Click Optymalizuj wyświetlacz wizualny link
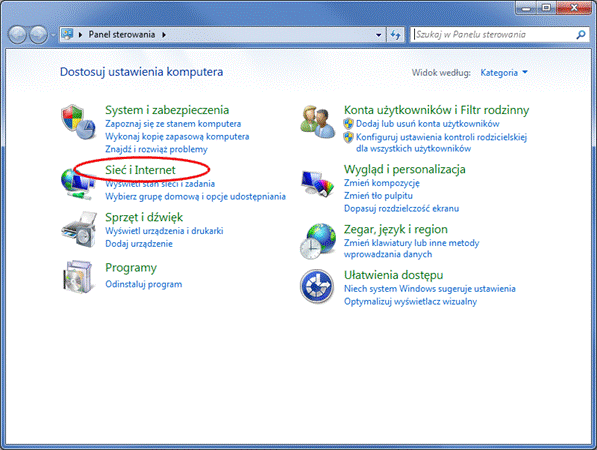This screenshot has width=597, height=450. [410, 302]
